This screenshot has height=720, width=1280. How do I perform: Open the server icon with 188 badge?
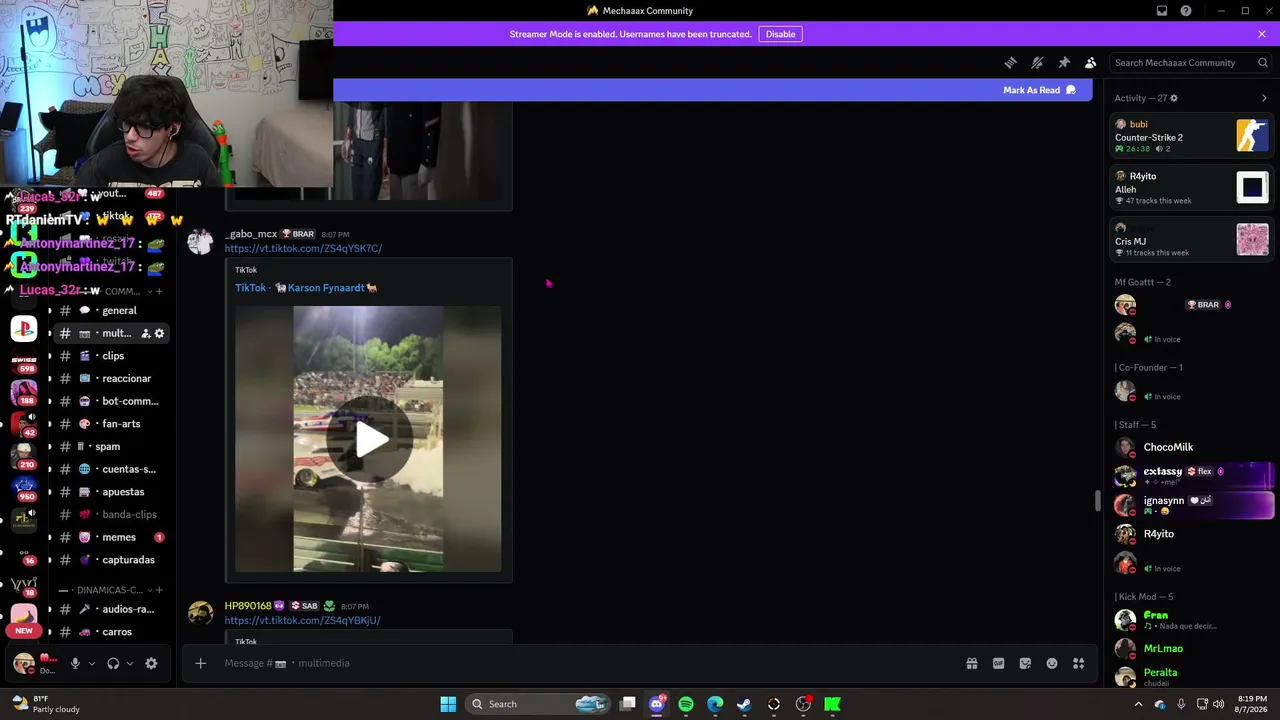click(x=24, y=394)
